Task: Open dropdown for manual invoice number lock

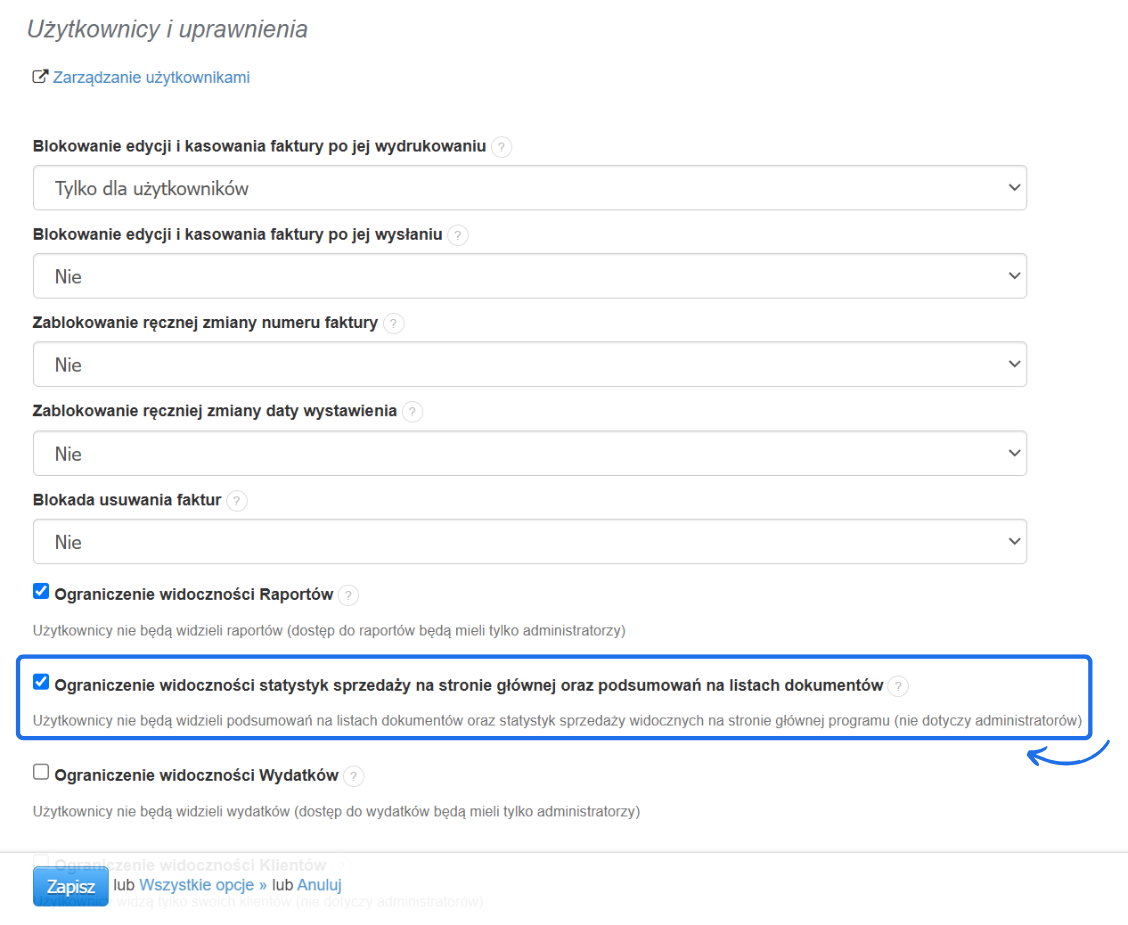Action: pyautogui.click(x=530, y=365)
